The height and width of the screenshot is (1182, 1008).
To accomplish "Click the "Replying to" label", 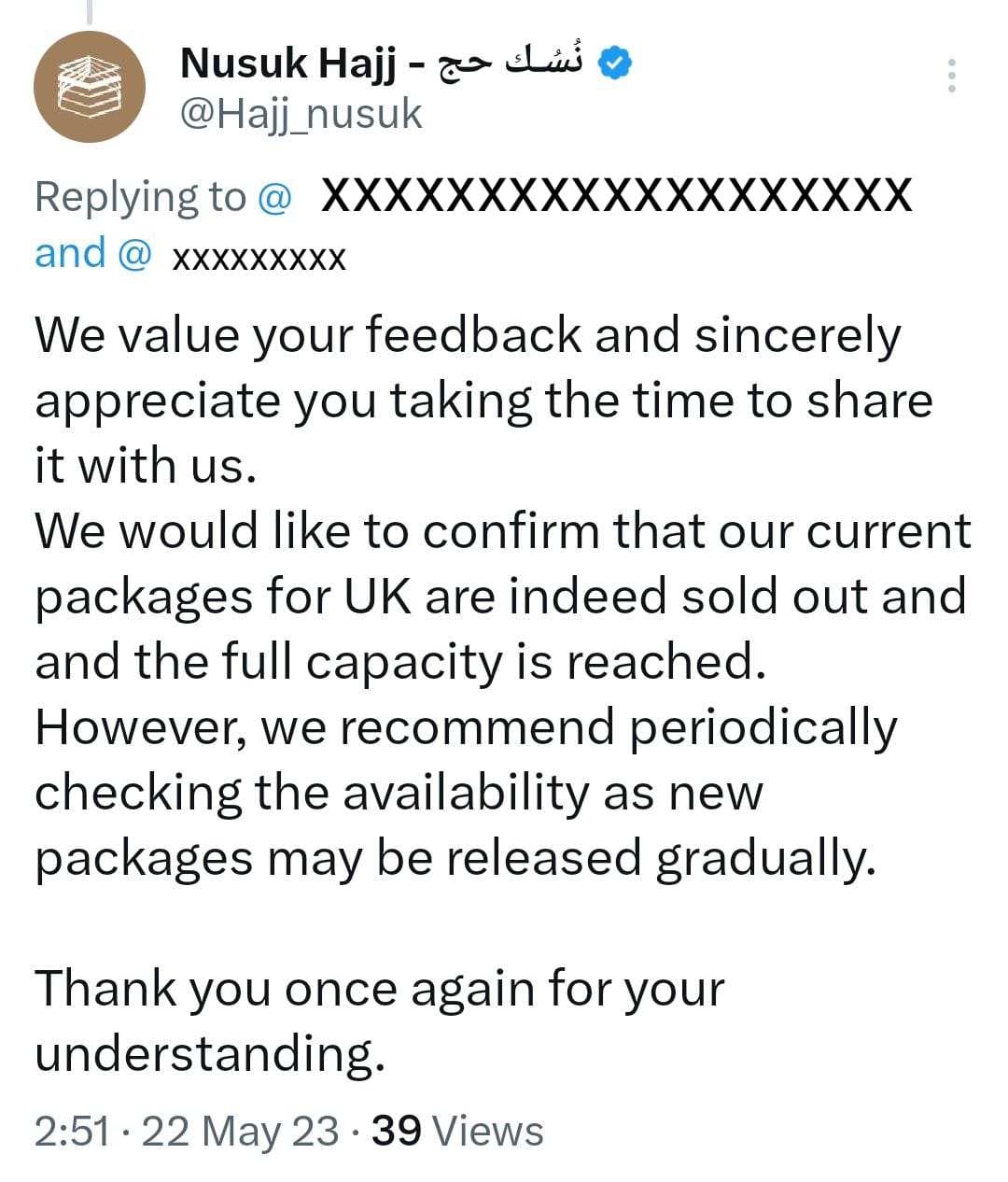I will point(140,197).
